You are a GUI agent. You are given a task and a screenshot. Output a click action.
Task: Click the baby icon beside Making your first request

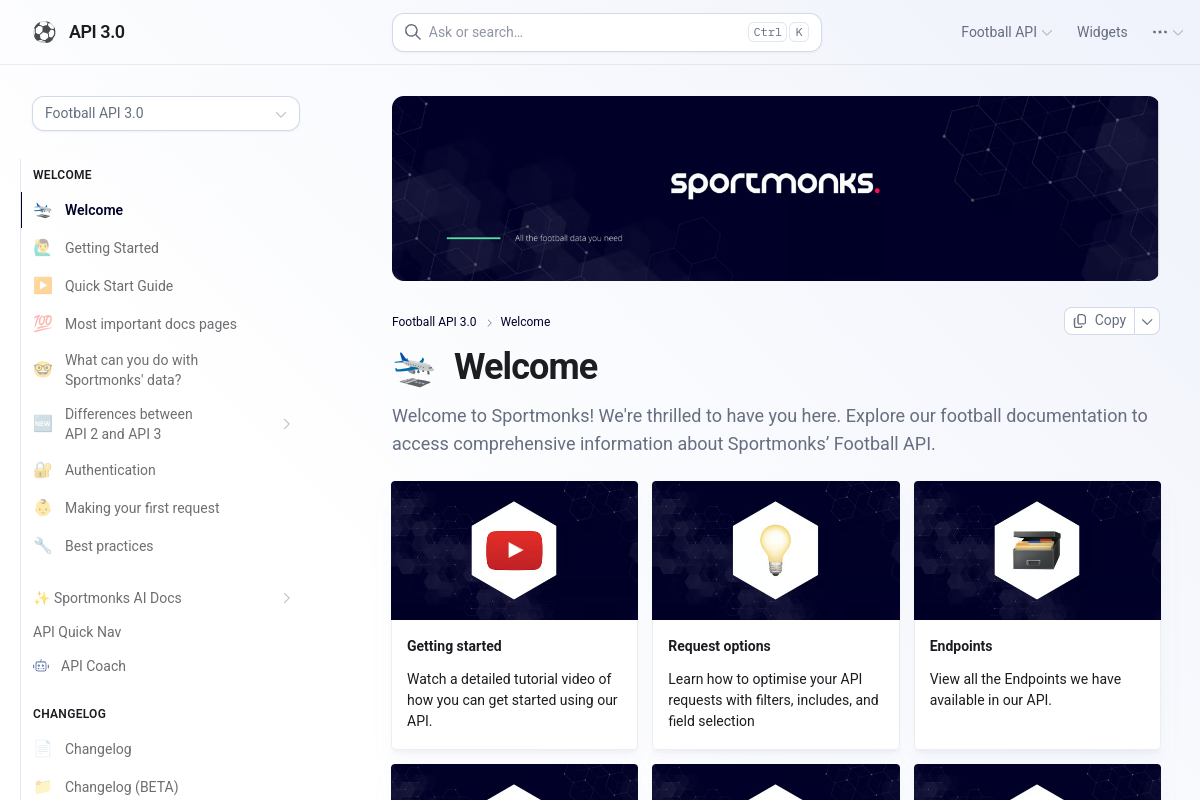pyautogui.click(x=42, y=508)
